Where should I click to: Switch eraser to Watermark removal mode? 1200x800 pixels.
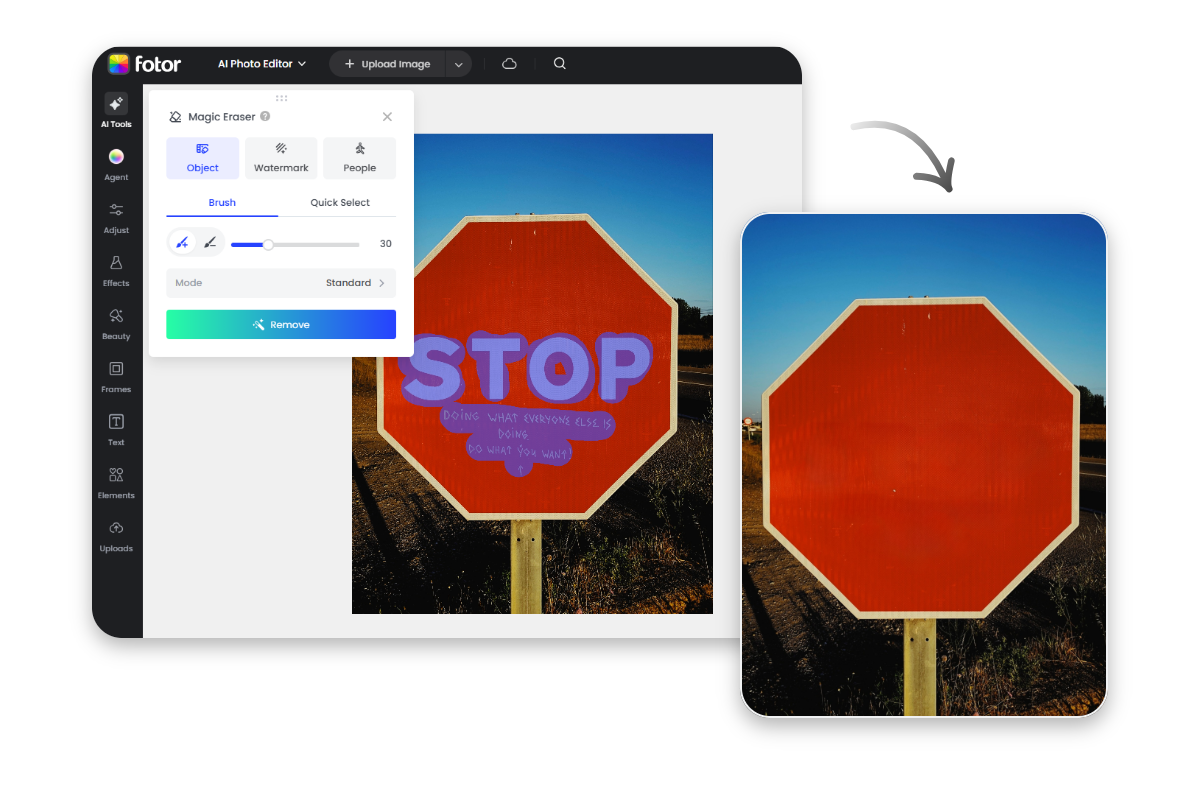[280, 157]
